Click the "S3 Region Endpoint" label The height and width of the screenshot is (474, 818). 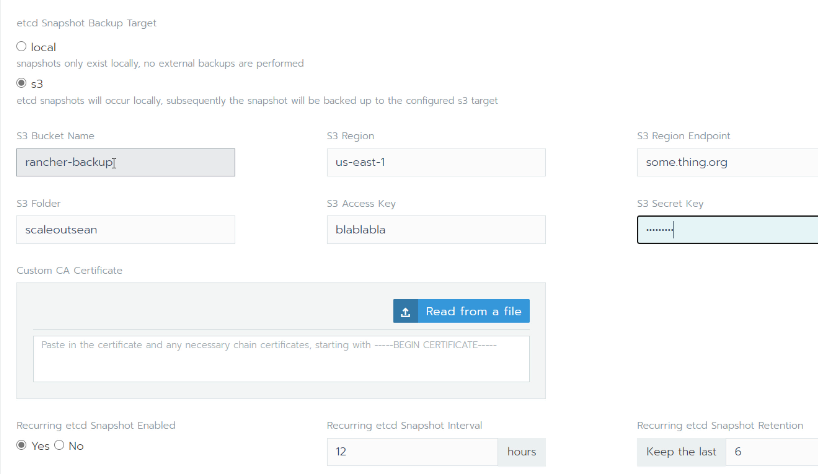point(683,136)
